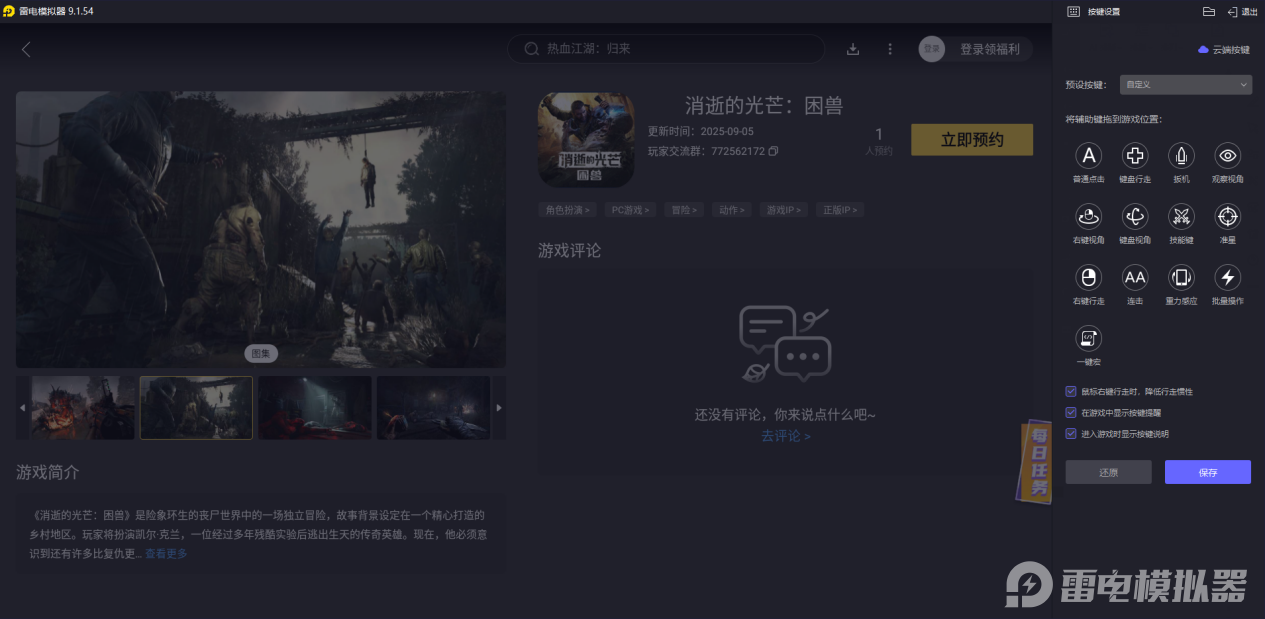Open the three-dot more options menu
This screenshot has height=619, width=1265.
pyautogui.click(x=890, y=49)
